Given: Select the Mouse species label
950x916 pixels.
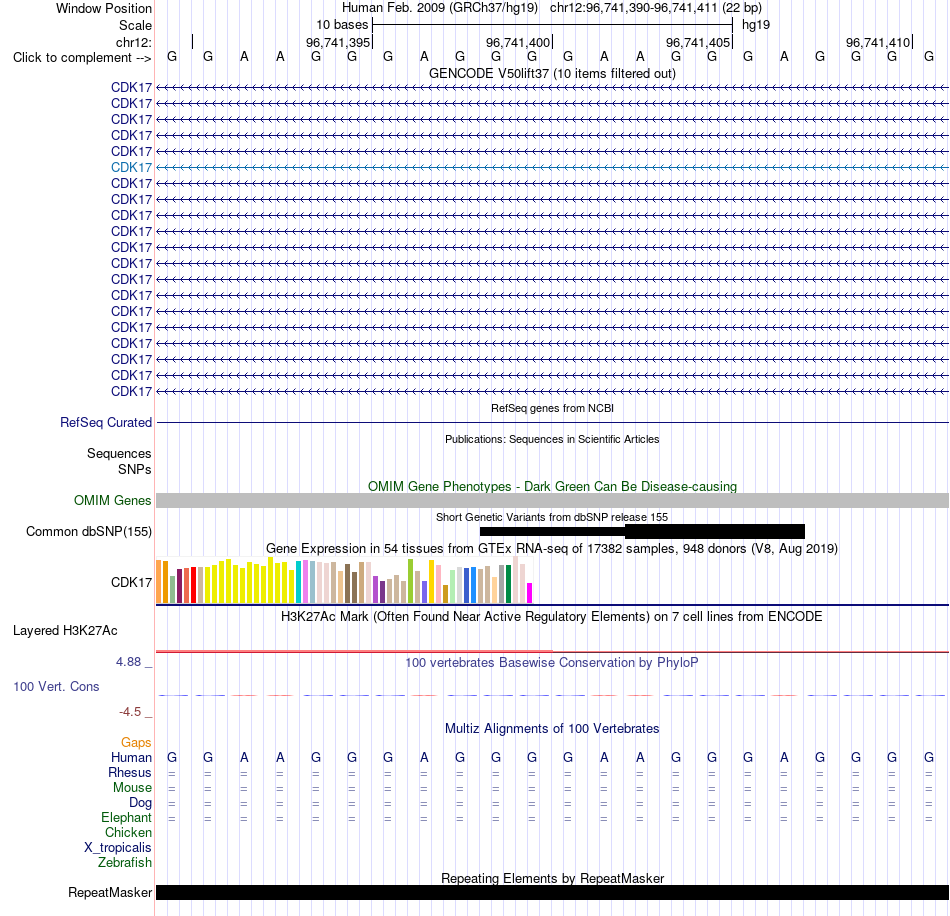Looking at the screenshot, I should pyautogui.click(x=132, y=788).
